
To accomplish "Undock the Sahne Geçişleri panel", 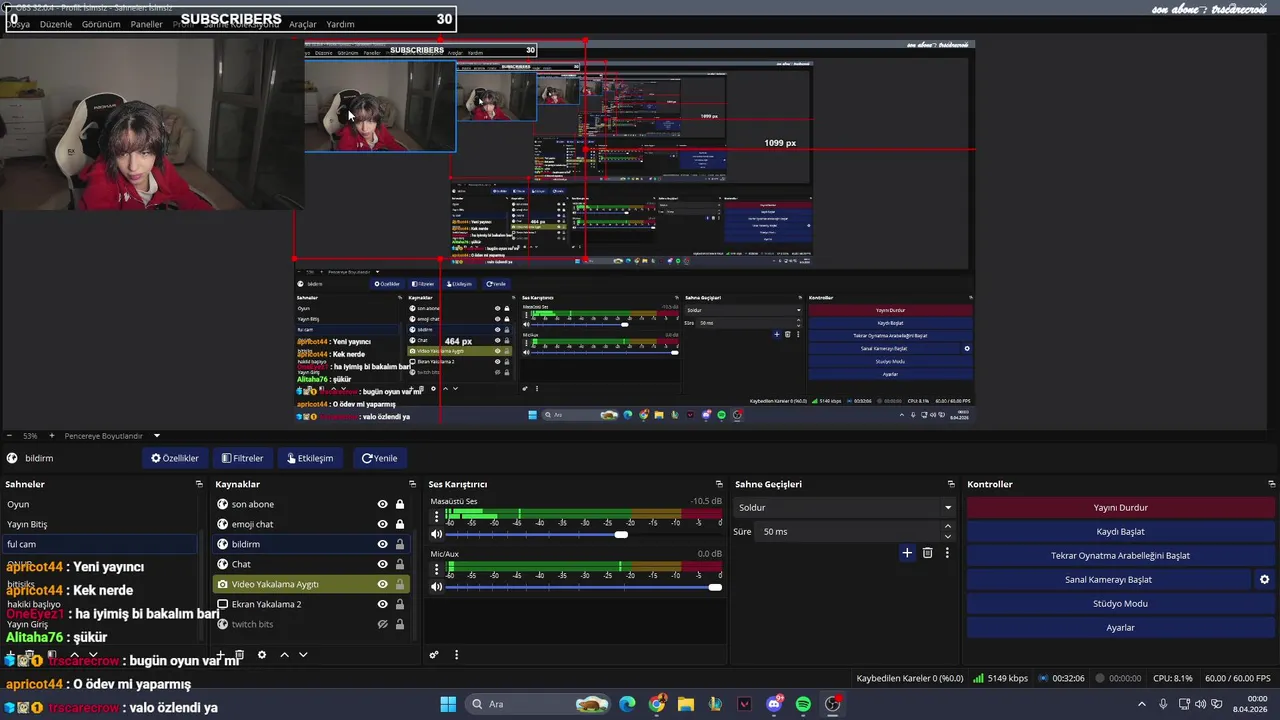I will tap(951, 484).
